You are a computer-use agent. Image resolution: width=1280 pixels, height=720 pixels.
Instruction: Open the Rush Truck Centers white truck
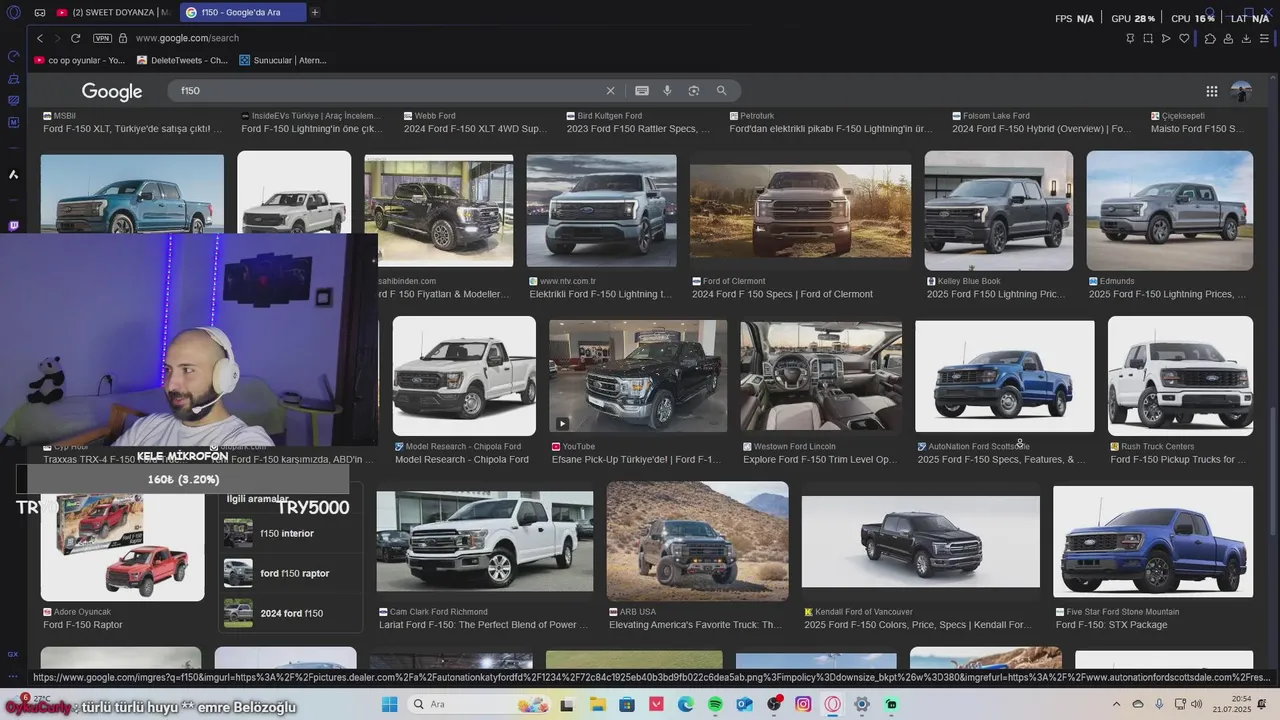[1180, 376]
